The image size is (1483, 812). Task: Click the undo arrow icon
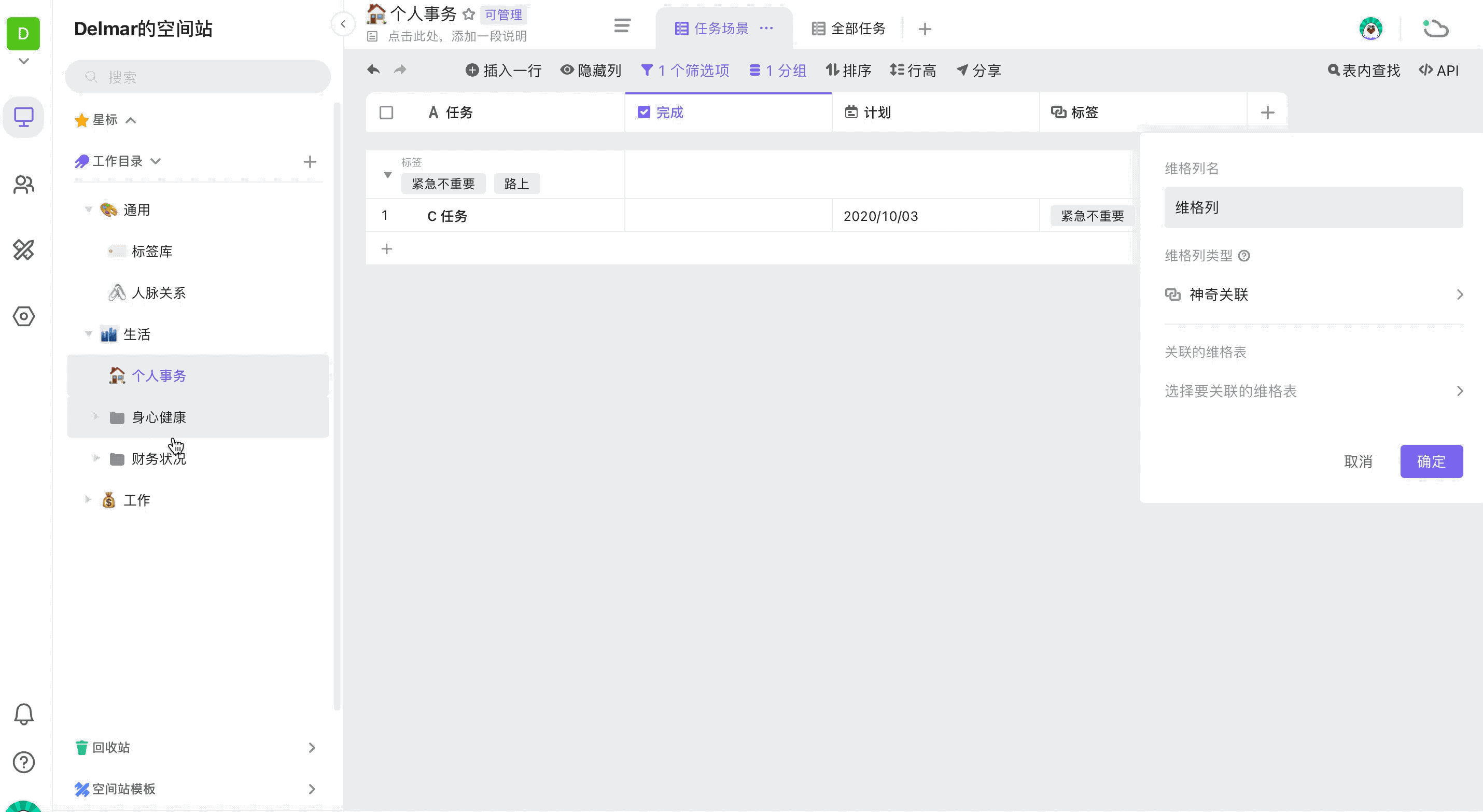(x=374, y=69)
